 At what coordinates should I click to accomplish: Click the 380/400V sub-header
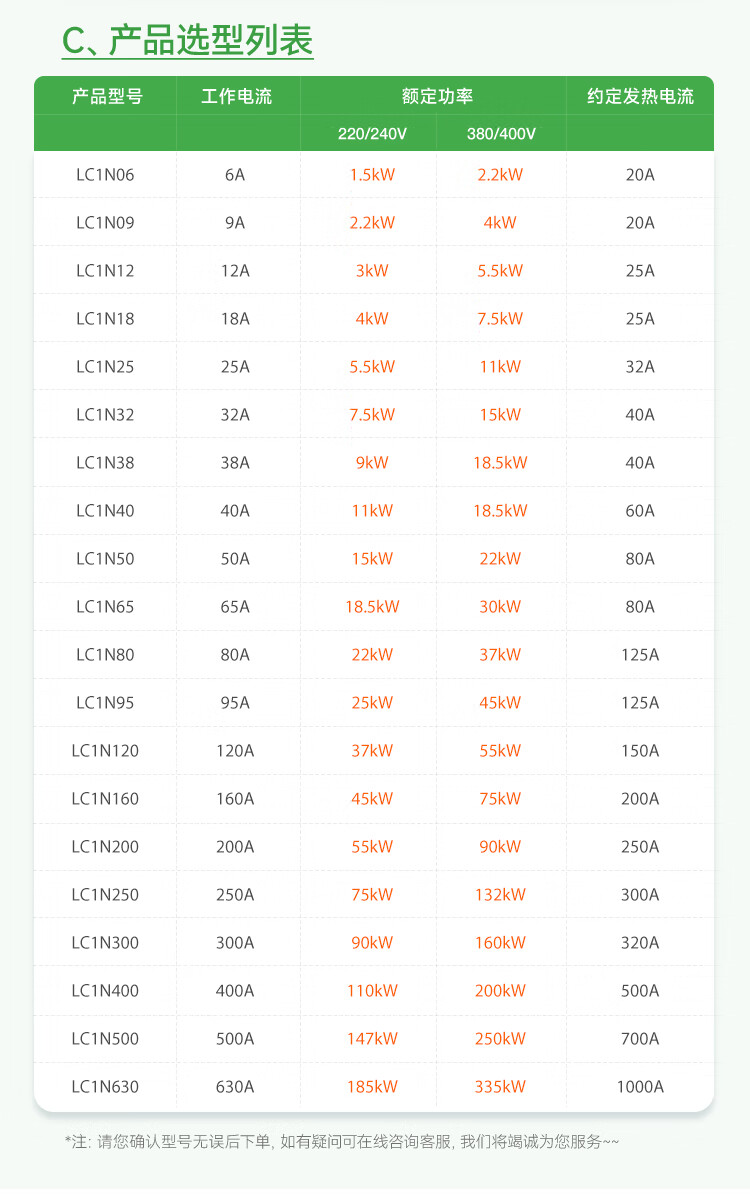pyautogui.click(x=501, y=134)
